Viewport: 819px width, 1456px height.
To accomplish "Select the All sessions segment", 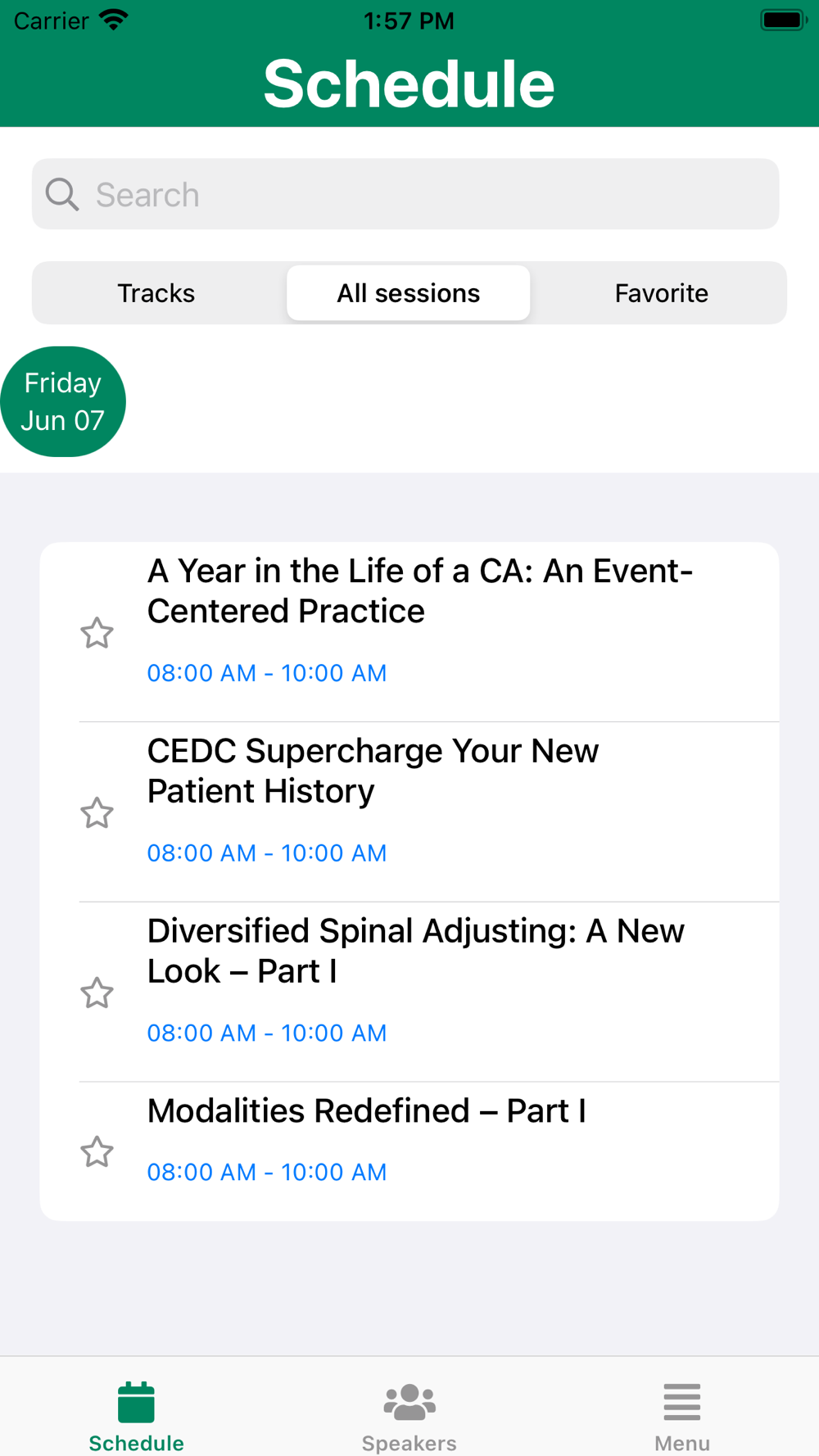I will (x=409, y=293).
